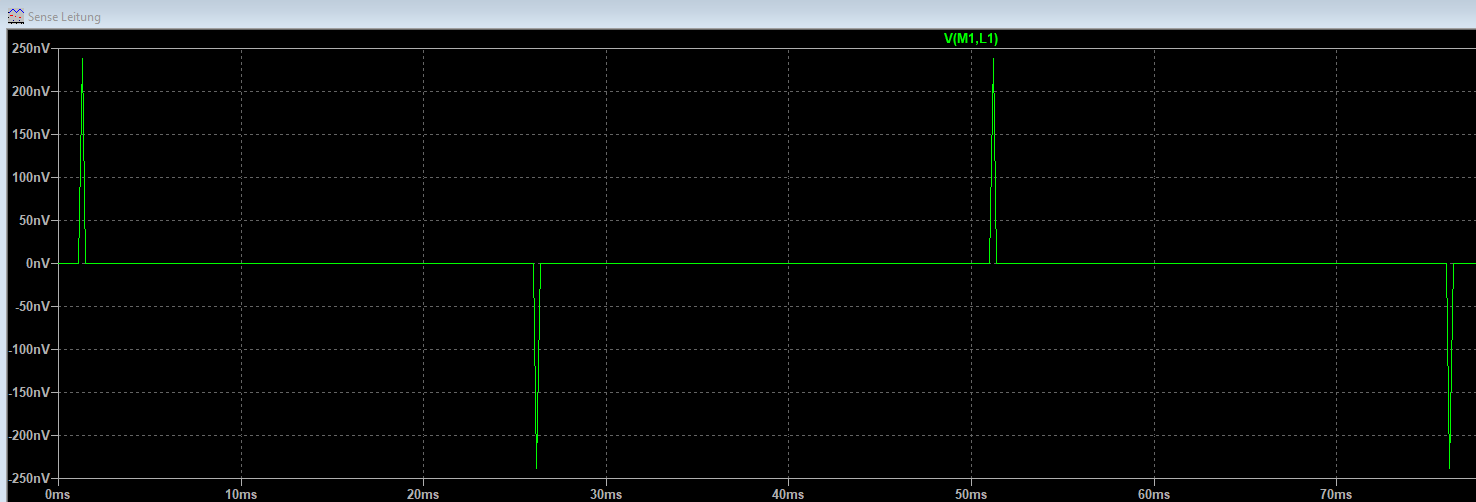
Task: Click the 30ms time axis label
Action: pyautogui.click(x=606, y=494)
